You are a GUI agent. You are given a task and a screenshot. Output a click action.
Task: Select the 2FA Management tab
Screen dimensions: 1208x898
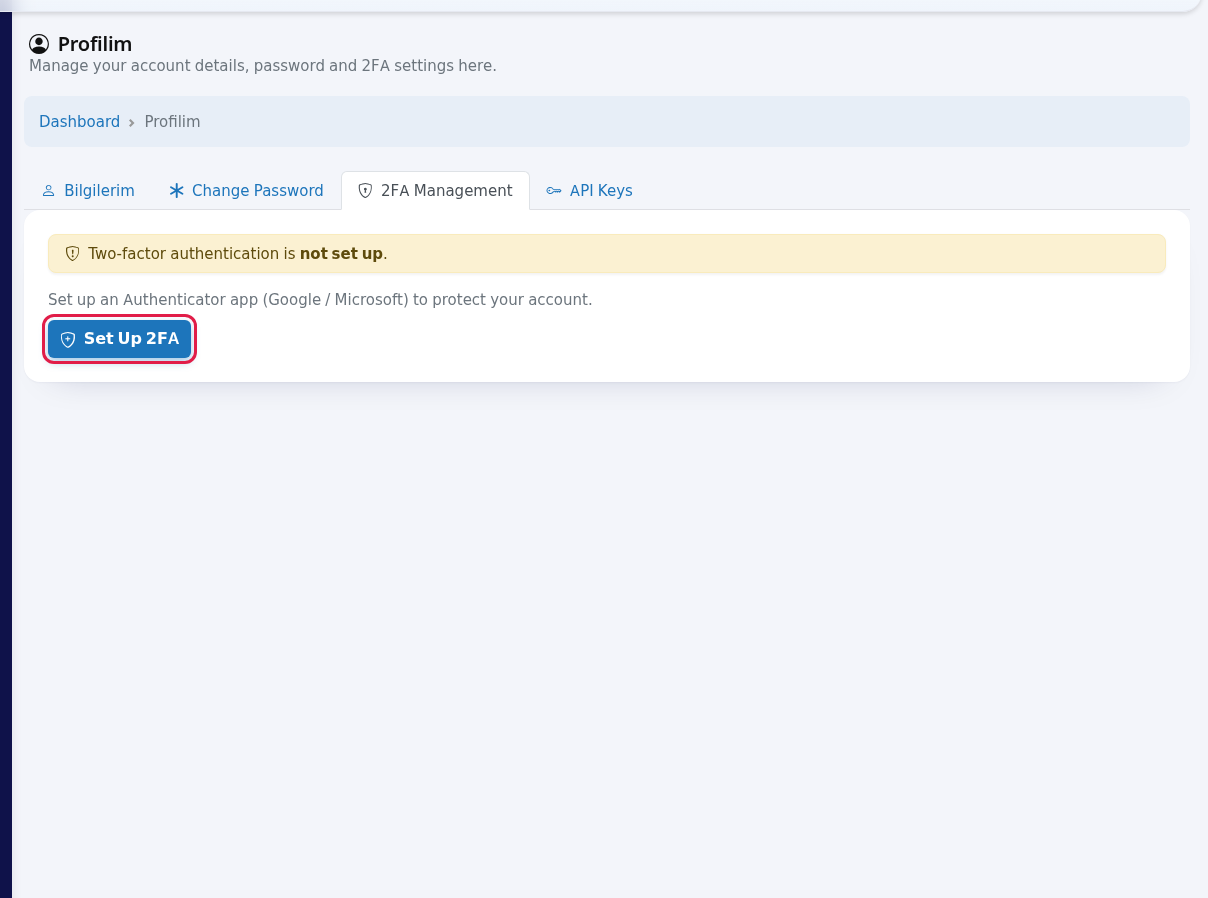(435, 190)
